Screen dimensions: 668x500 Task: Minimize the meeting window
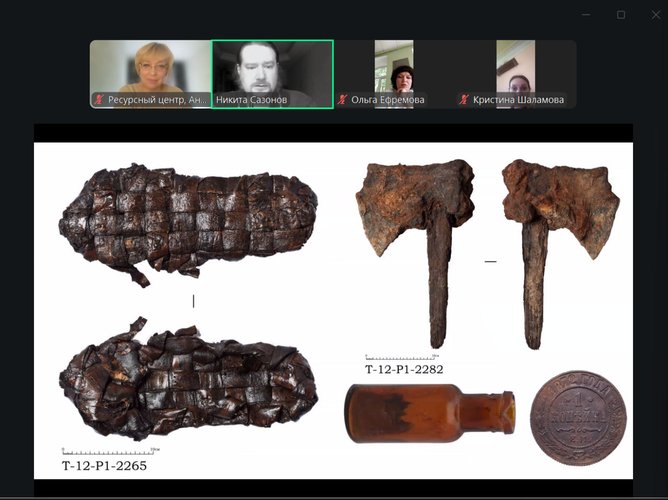tap(586, 15)
